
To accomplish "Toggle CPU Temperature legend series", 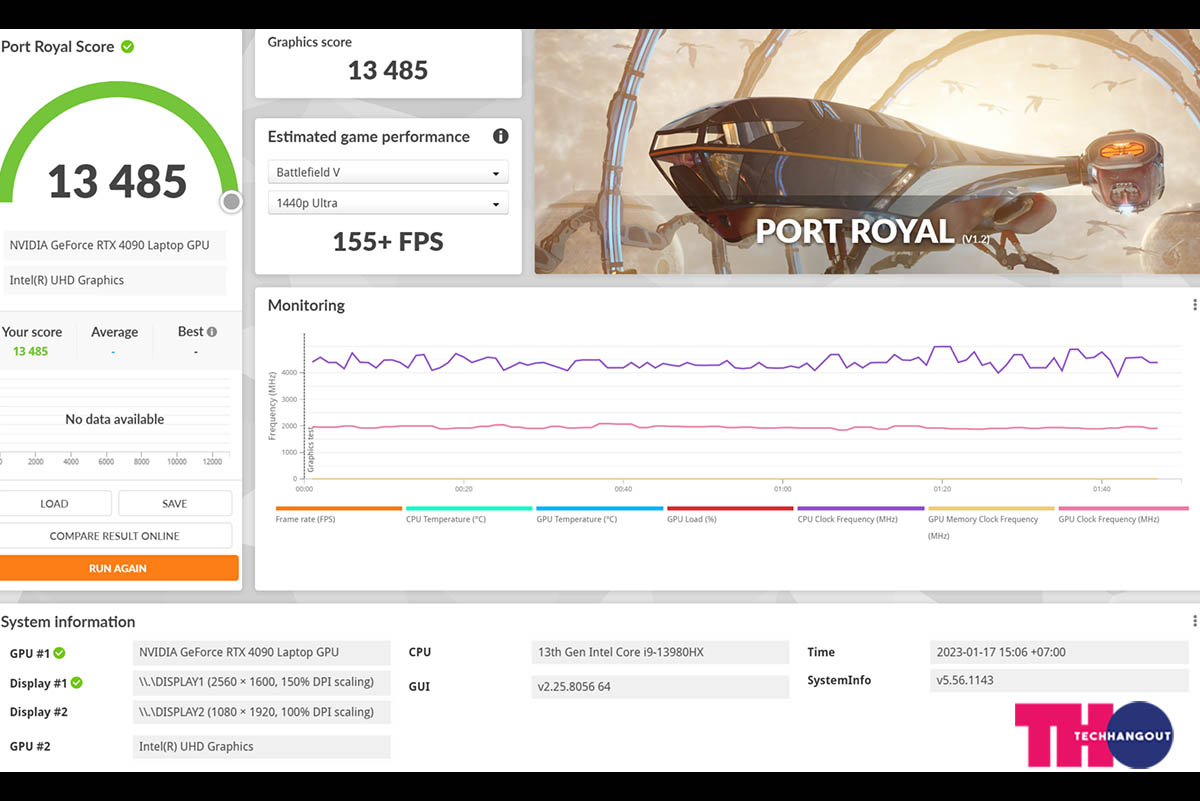I will tap(469, 515).
